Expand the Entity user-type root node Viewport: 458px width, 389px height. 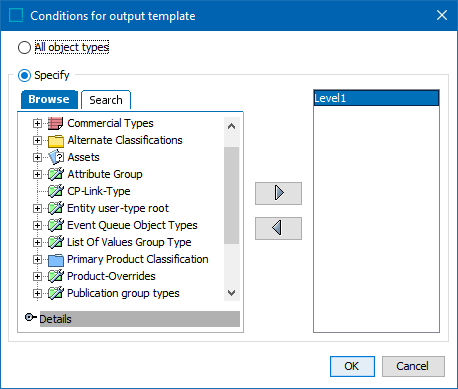[x=37, y=208]
